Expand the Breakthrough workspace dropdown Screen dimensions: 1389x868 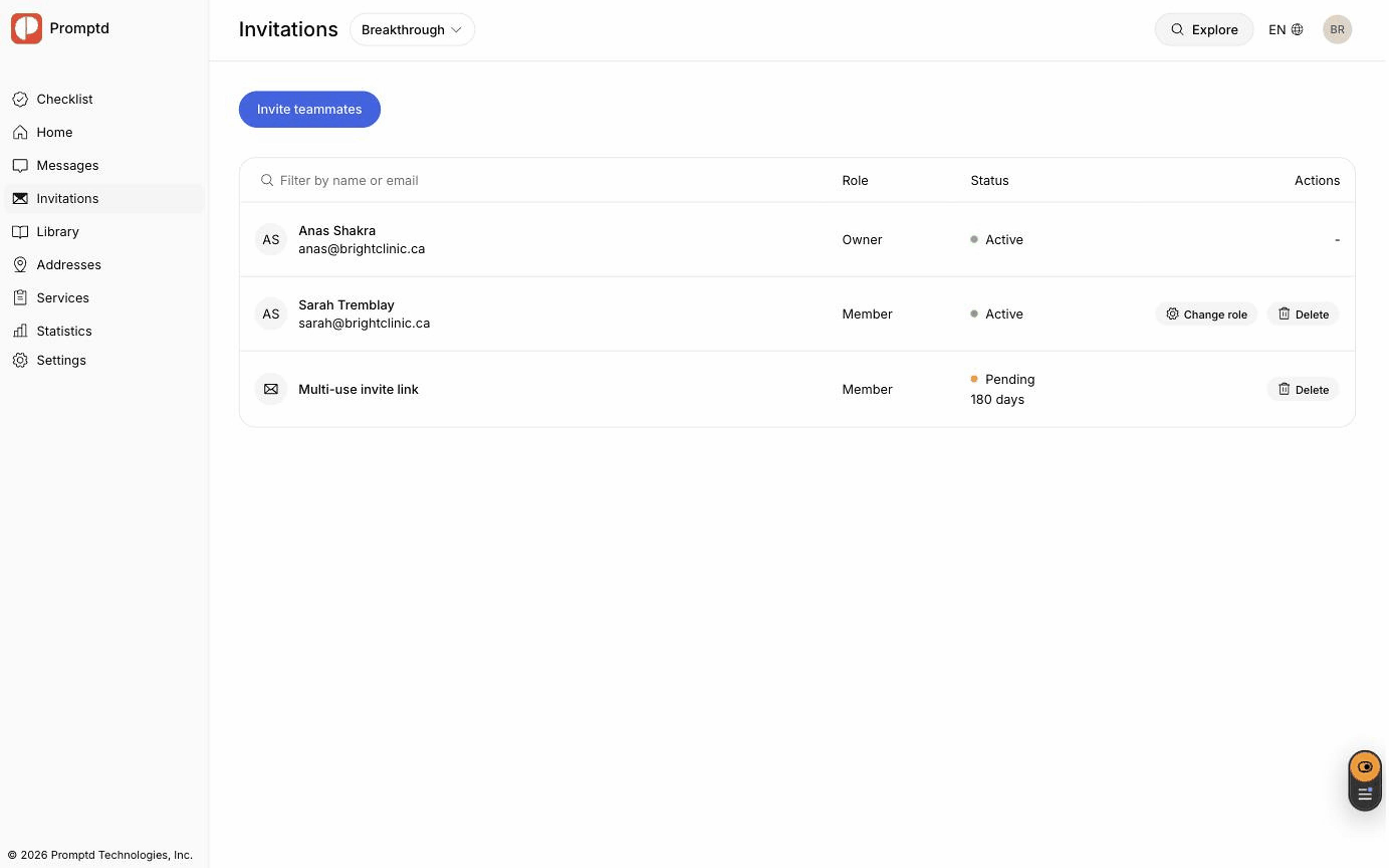412,30
